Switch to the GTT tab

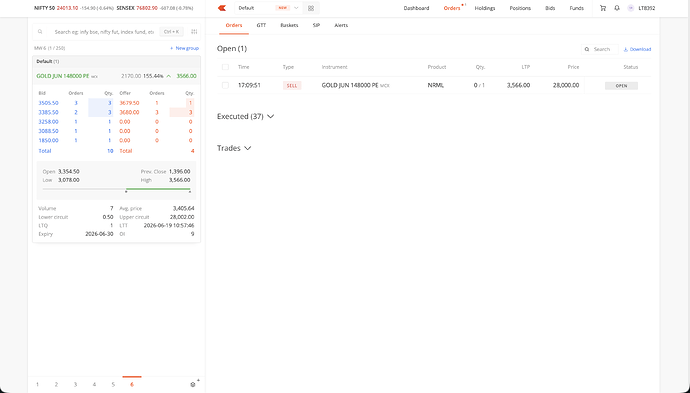tap(261, 25)
